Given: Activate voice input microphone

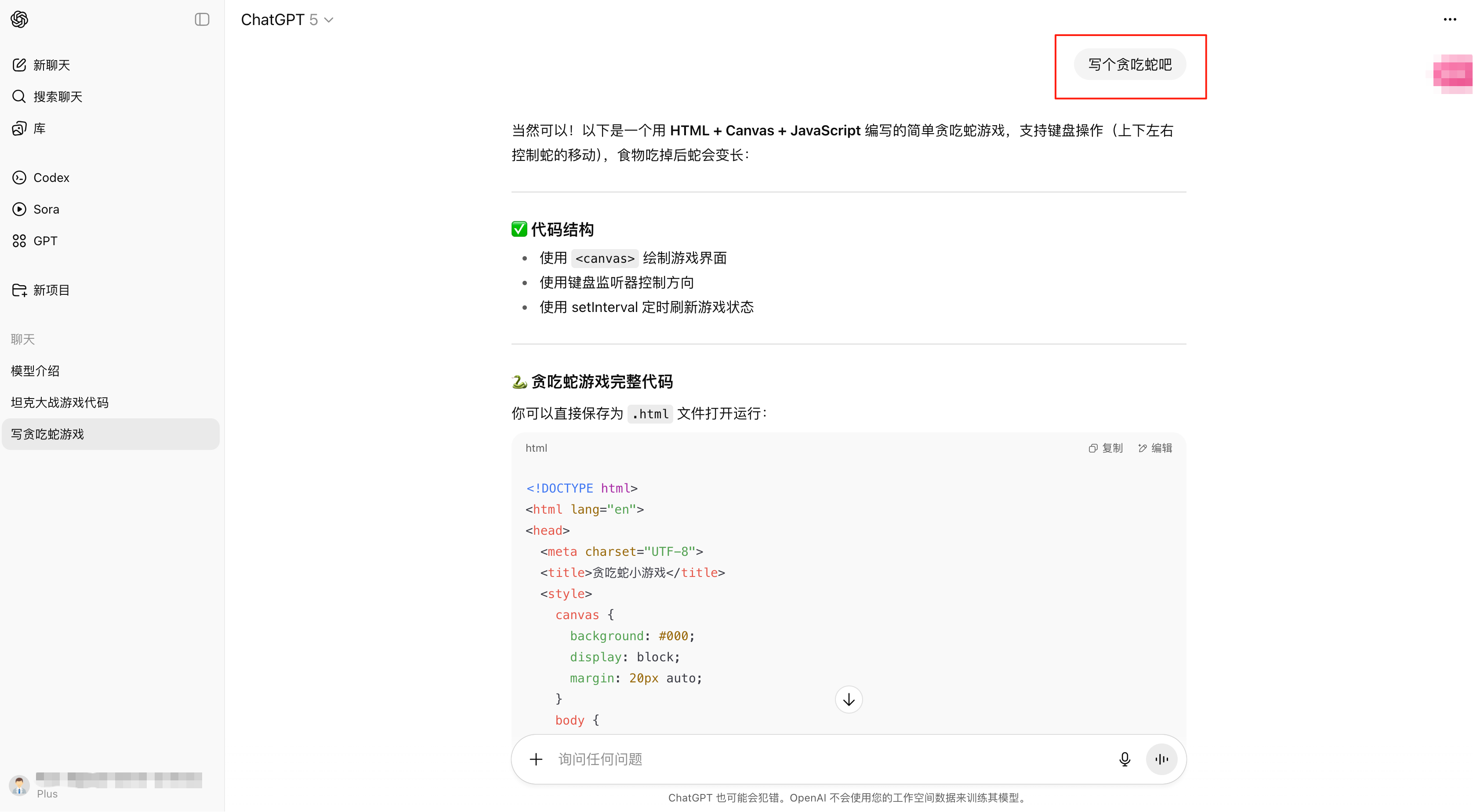Looking at the screenshot, I should (1124, 759).
